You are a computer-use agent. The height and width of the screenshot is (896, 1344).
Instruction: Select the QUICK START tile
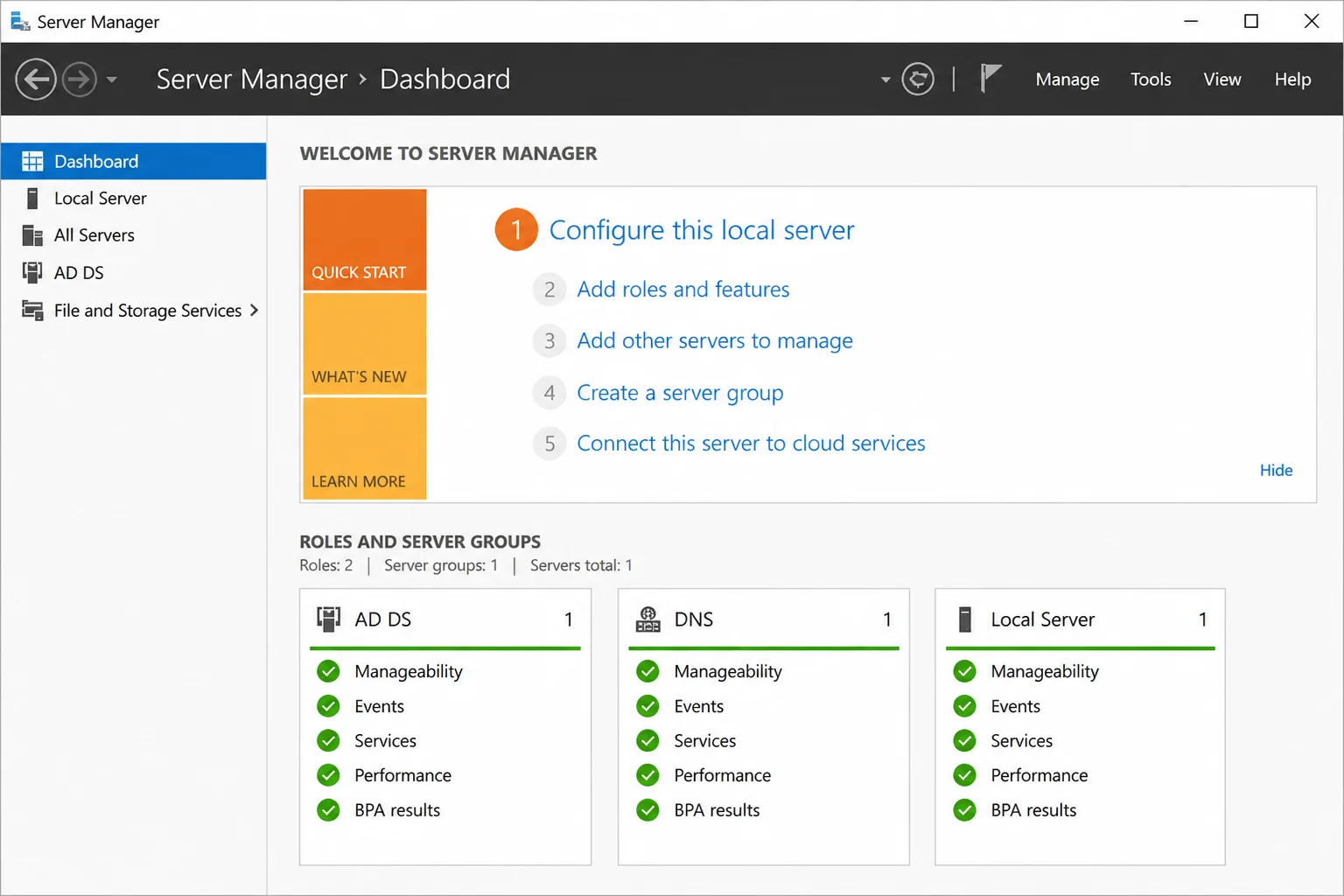coord(365,240)
